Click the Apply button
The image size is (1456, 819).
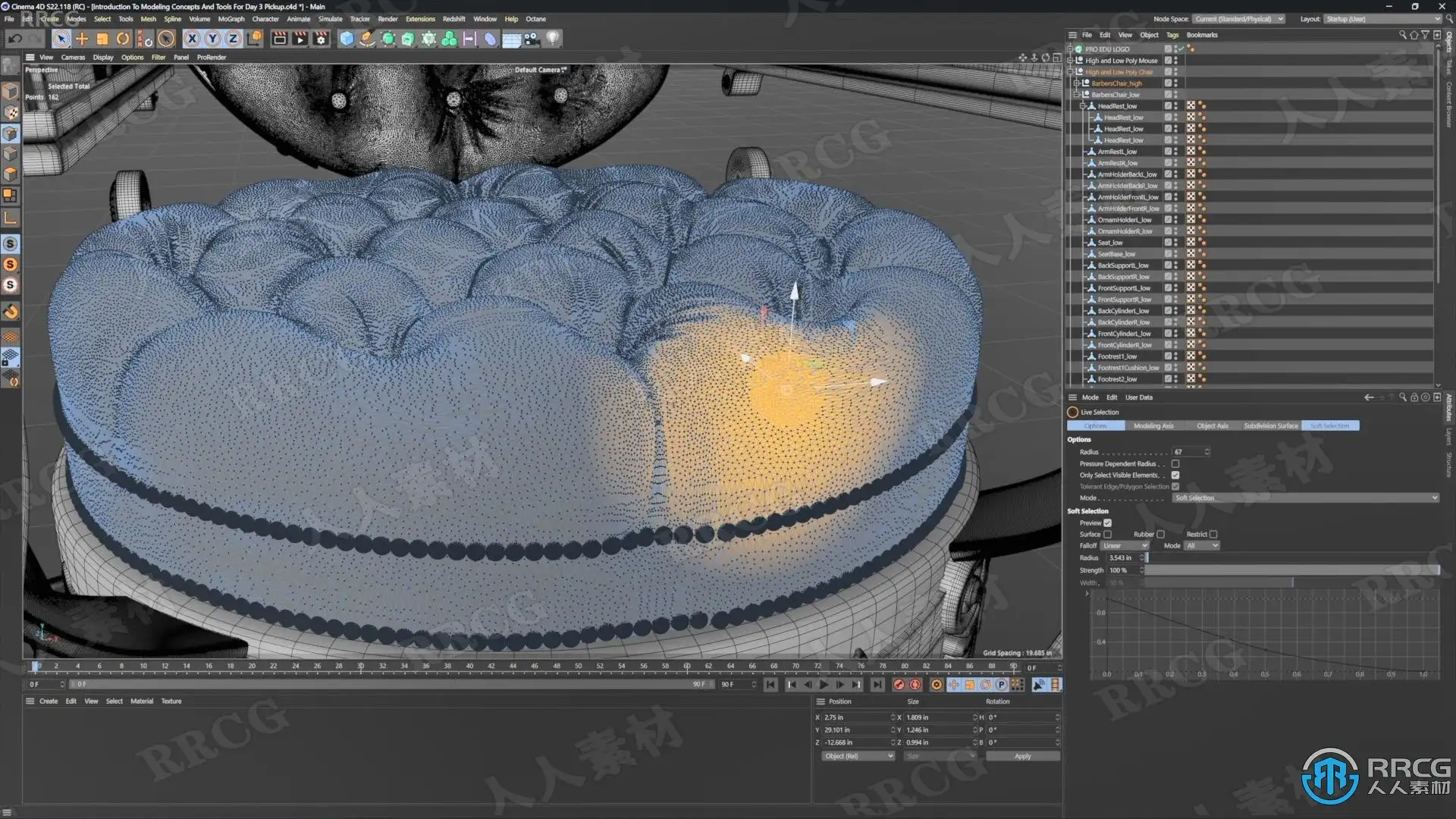(x=1022, y=756)
